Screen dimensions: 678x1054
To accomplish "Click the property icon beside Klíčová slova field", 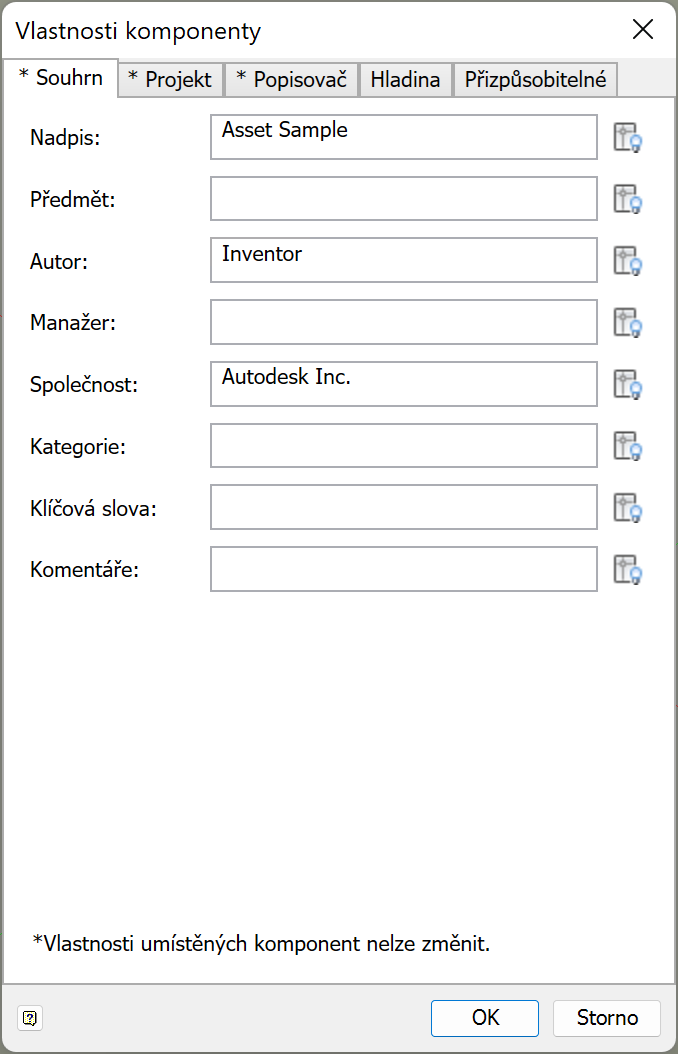I will coord(627,508).
